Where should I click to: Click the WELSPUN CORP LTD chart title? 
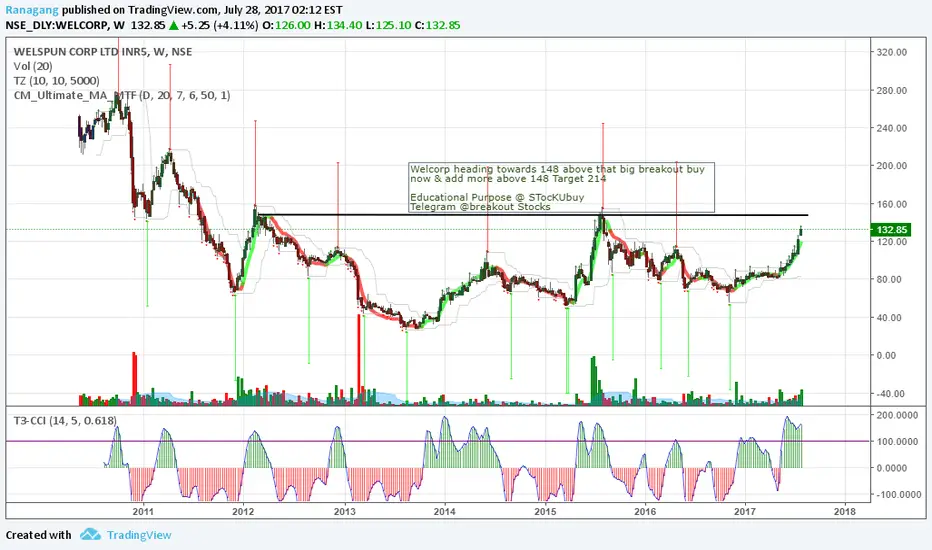[103, 52]
